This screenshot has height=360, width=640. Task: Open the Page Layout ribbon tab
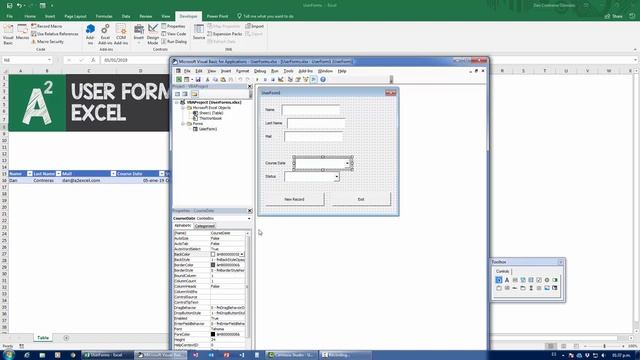click(76, 16)
